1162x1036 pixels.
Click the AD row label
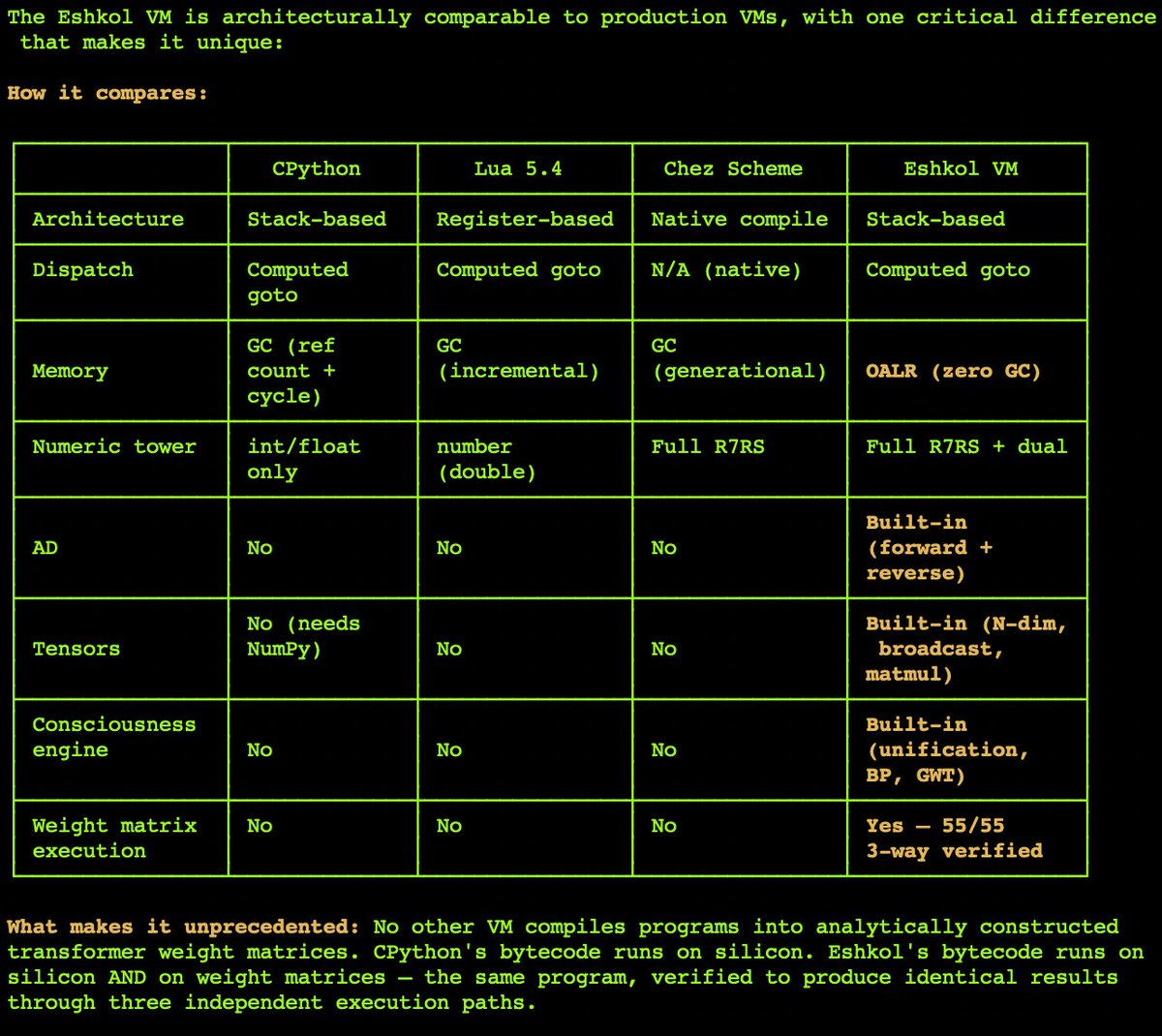coord(45,548)
